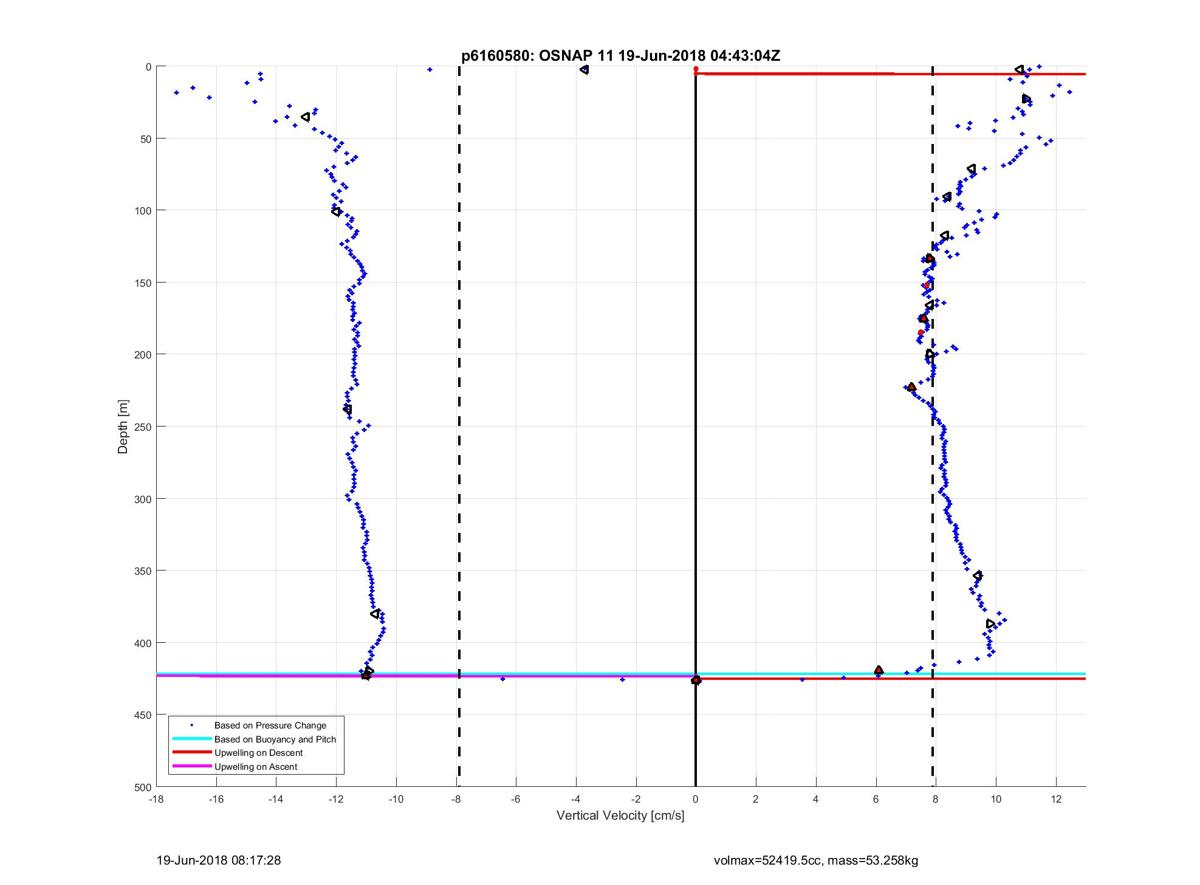Click the depth axis tick label '100'

141,211
